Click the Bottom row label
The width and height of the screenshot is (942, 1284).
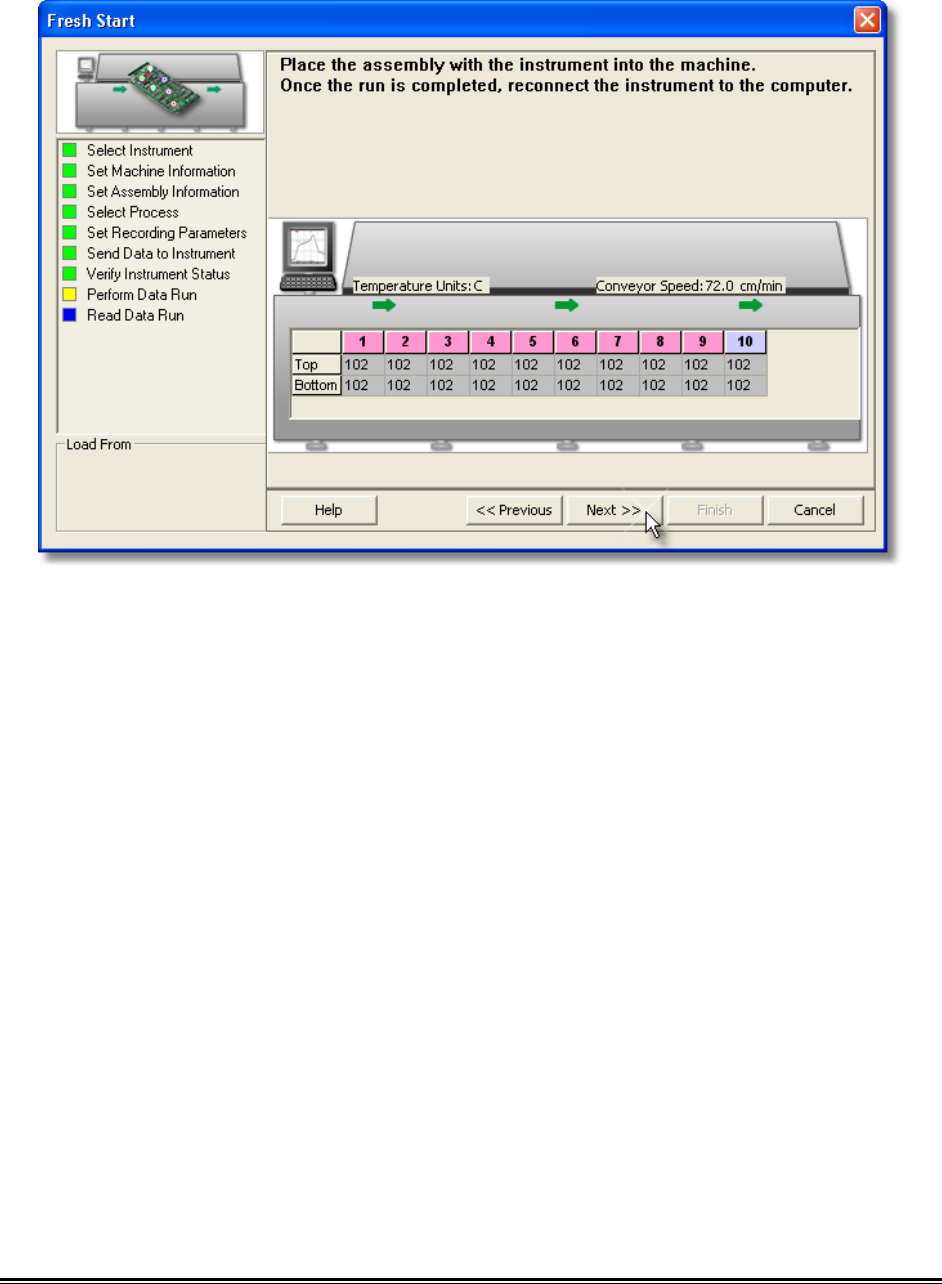coord(316,385)
